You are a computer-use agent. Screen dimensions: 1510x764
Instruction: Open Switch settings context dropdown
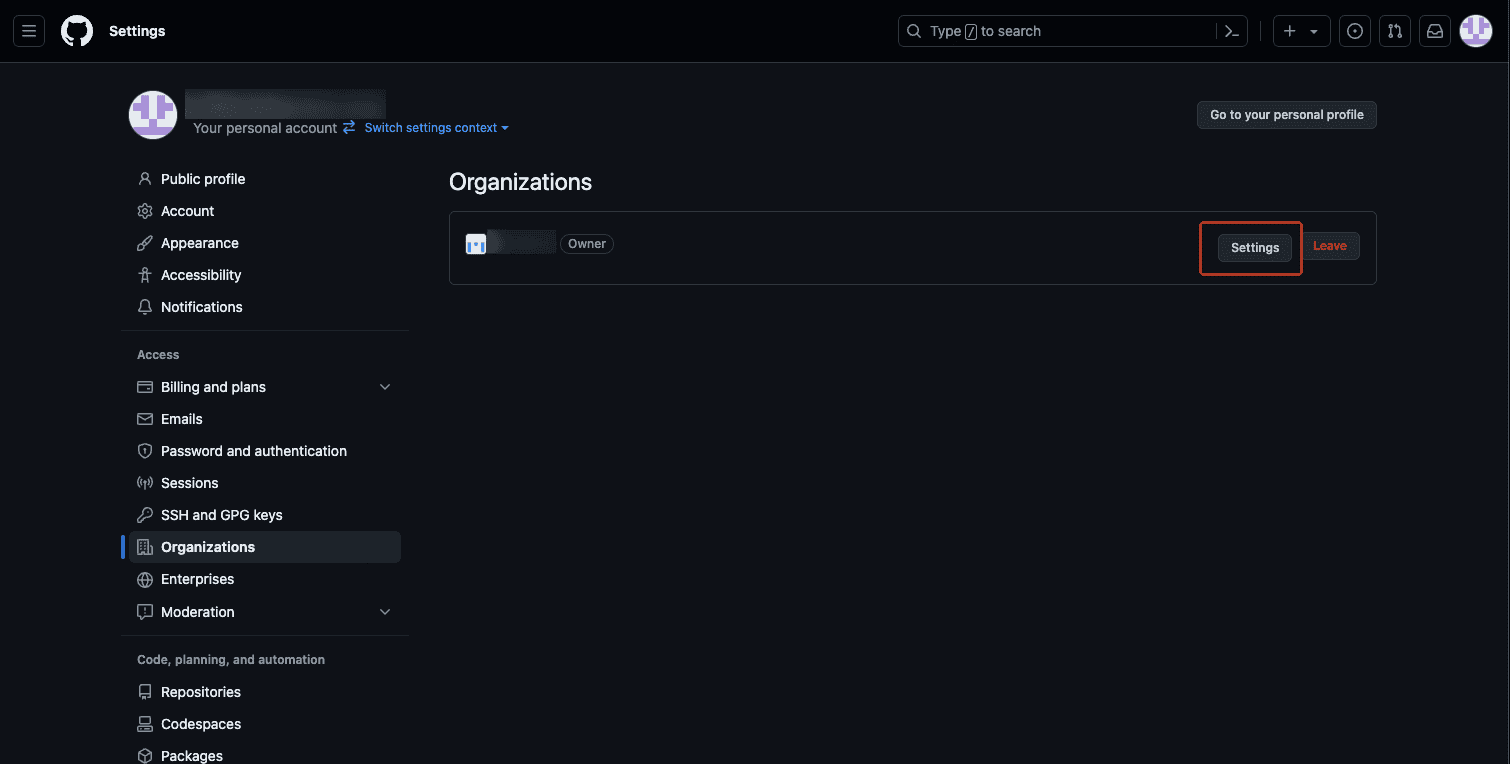click(436, 128)
